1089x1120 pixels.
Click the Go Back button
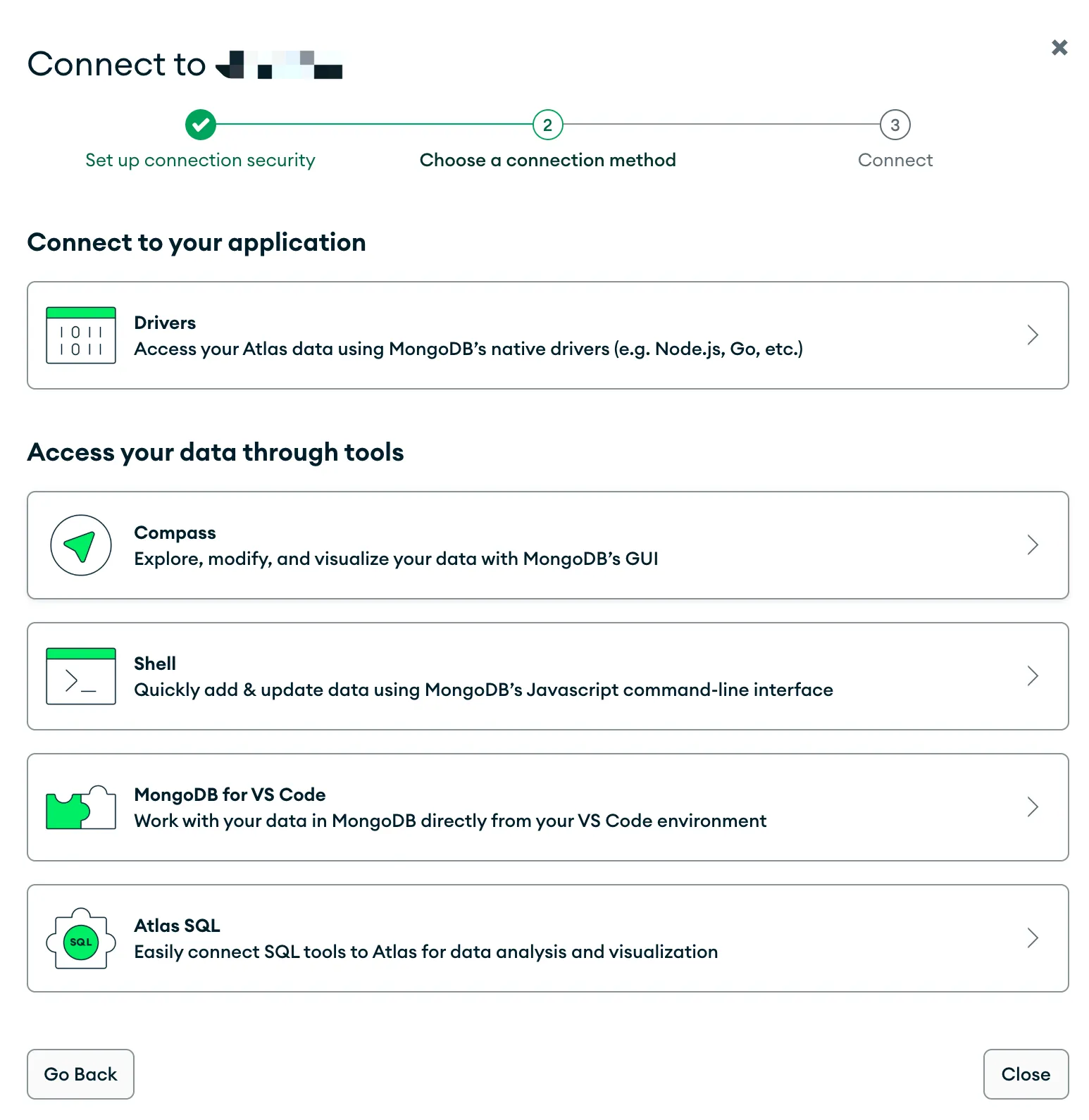click(x=80, y=1074)
